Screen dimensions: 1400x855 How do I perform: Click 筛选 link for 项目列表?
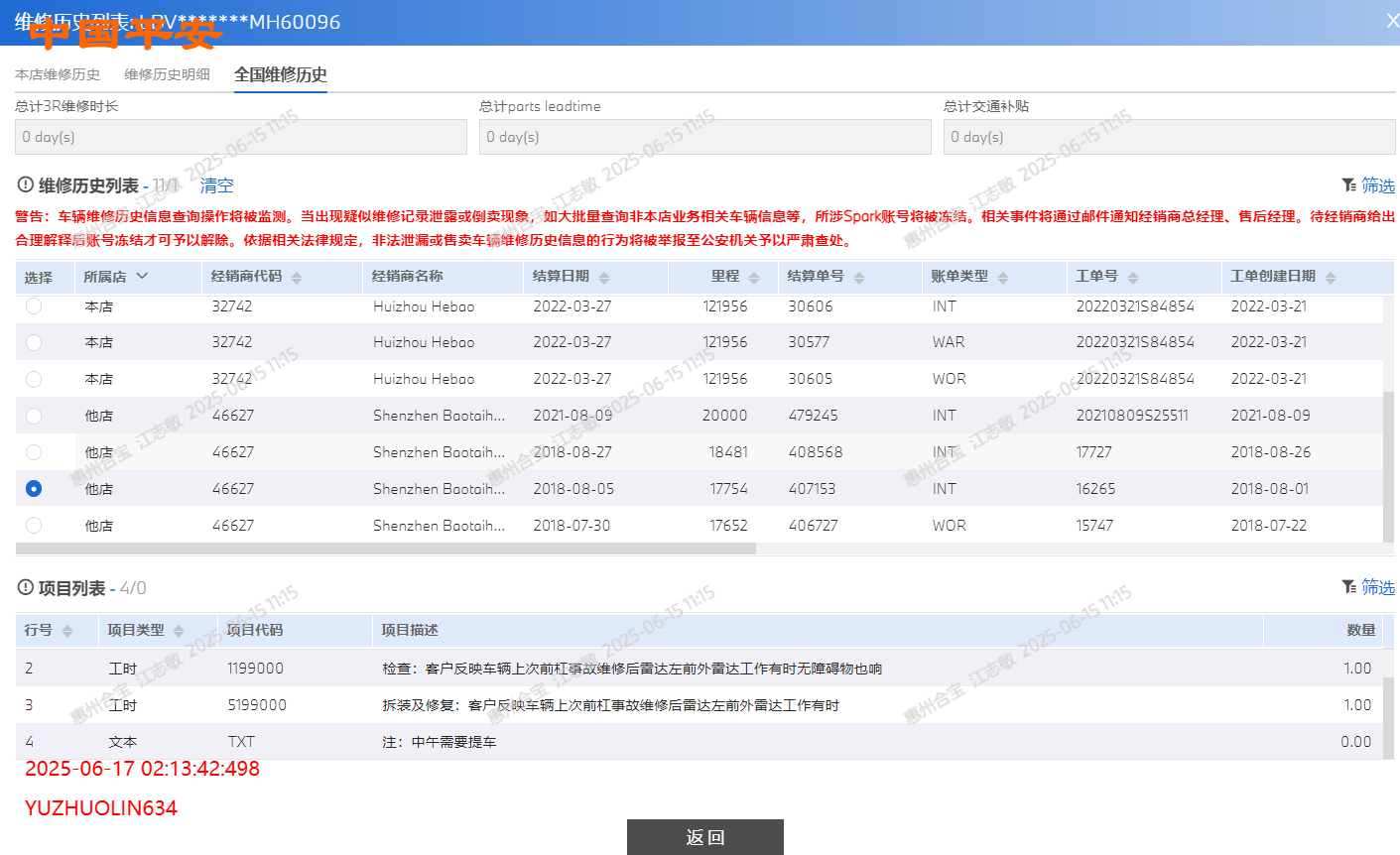click(1378, 587)
